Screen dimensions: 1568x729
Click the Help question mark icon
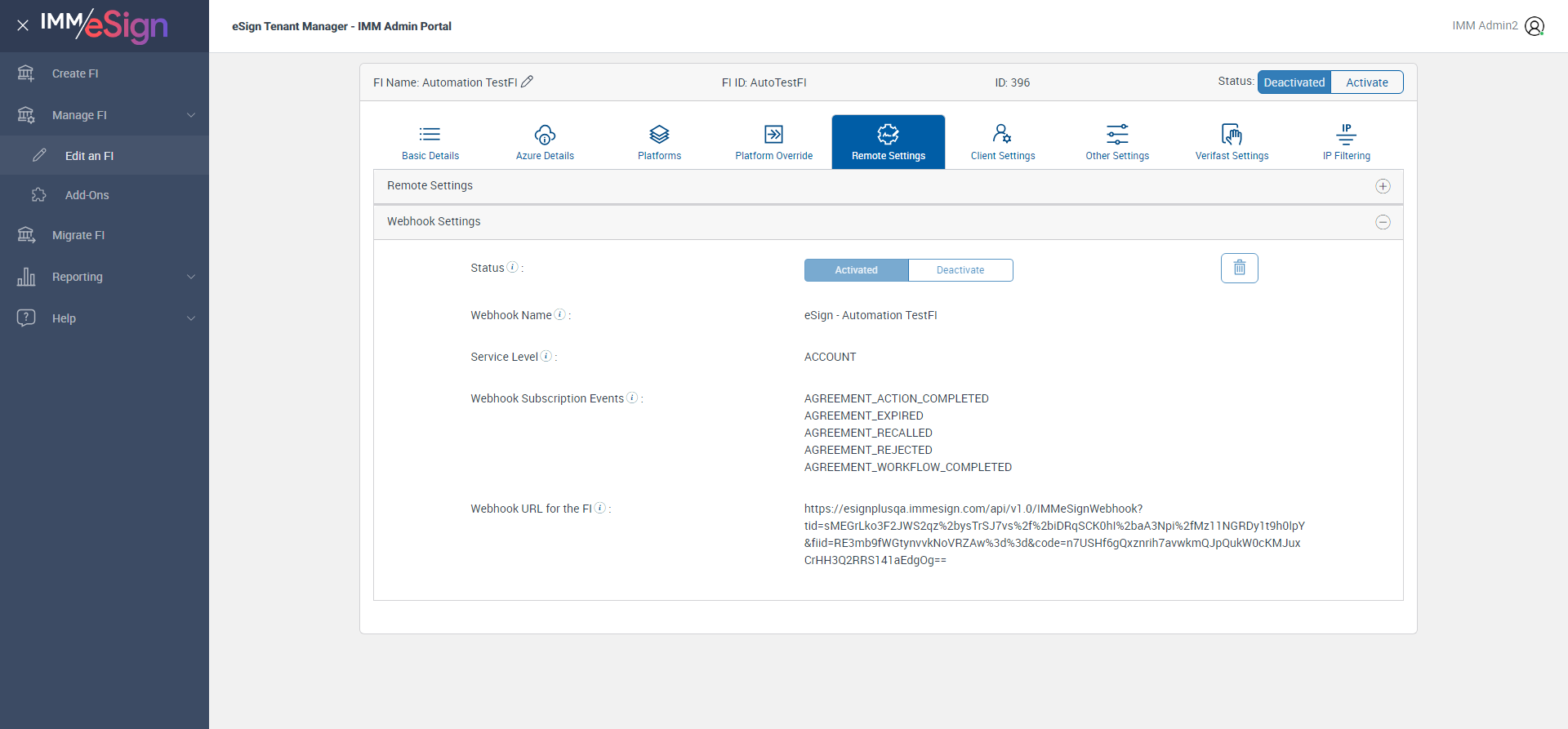pos(26,318)
